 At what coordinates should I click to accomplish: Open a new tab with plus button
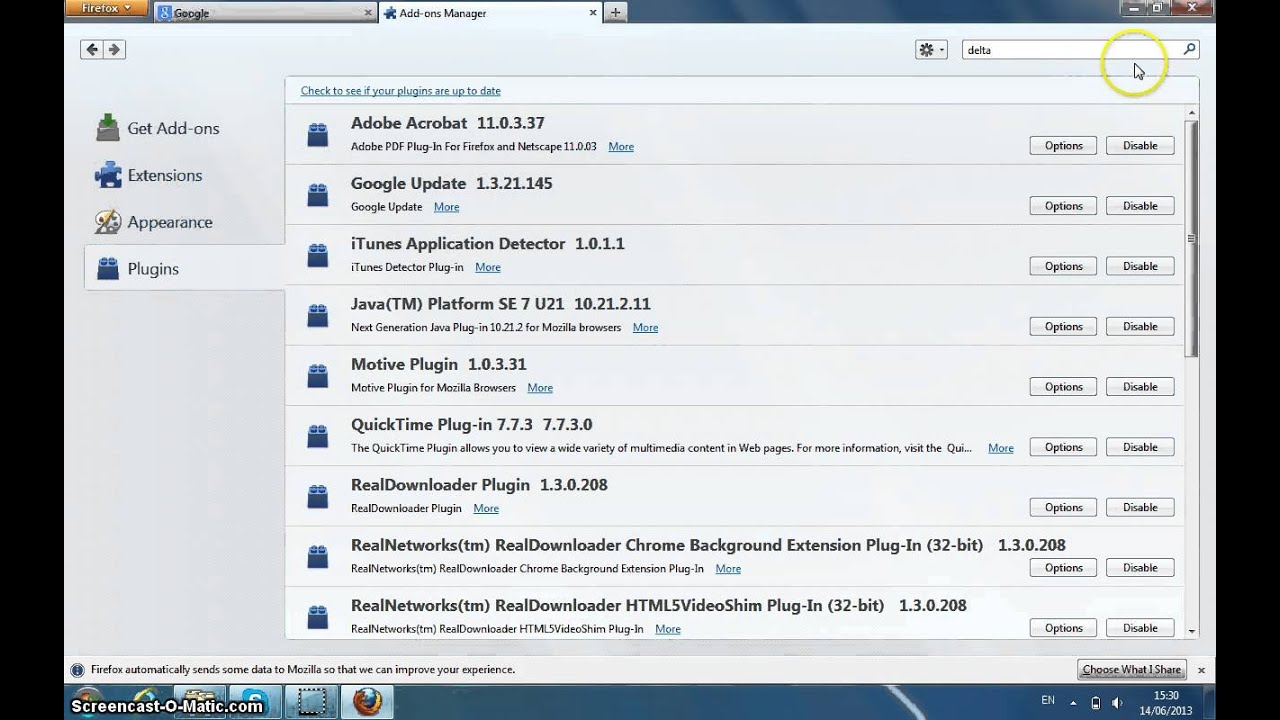(x=615, y=13)
